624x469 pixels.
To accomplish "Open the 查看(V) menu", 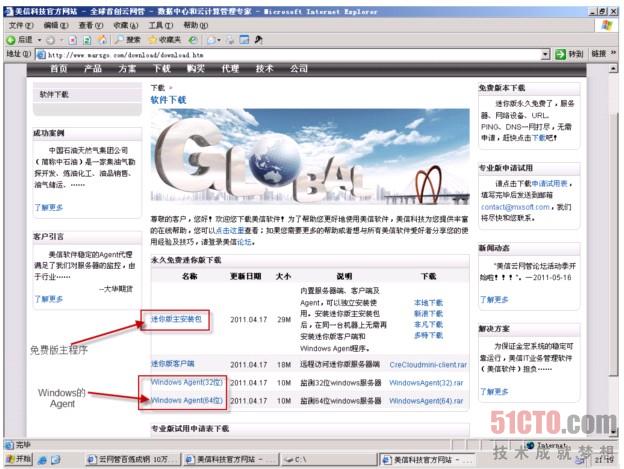I will coord(91,25).
